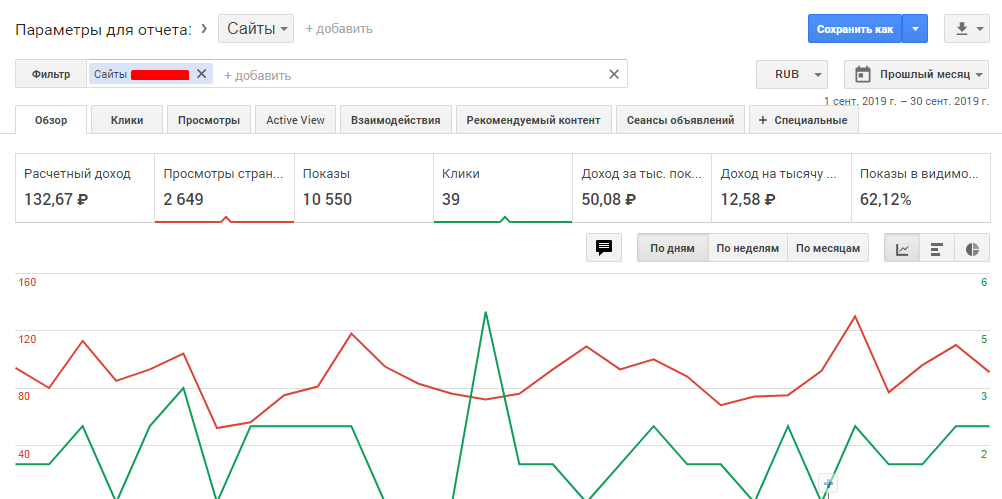The height and width of the screenshot is (499, 1002).
Task: Clear all filters with the X icon
Action: (x=614, y=74)
